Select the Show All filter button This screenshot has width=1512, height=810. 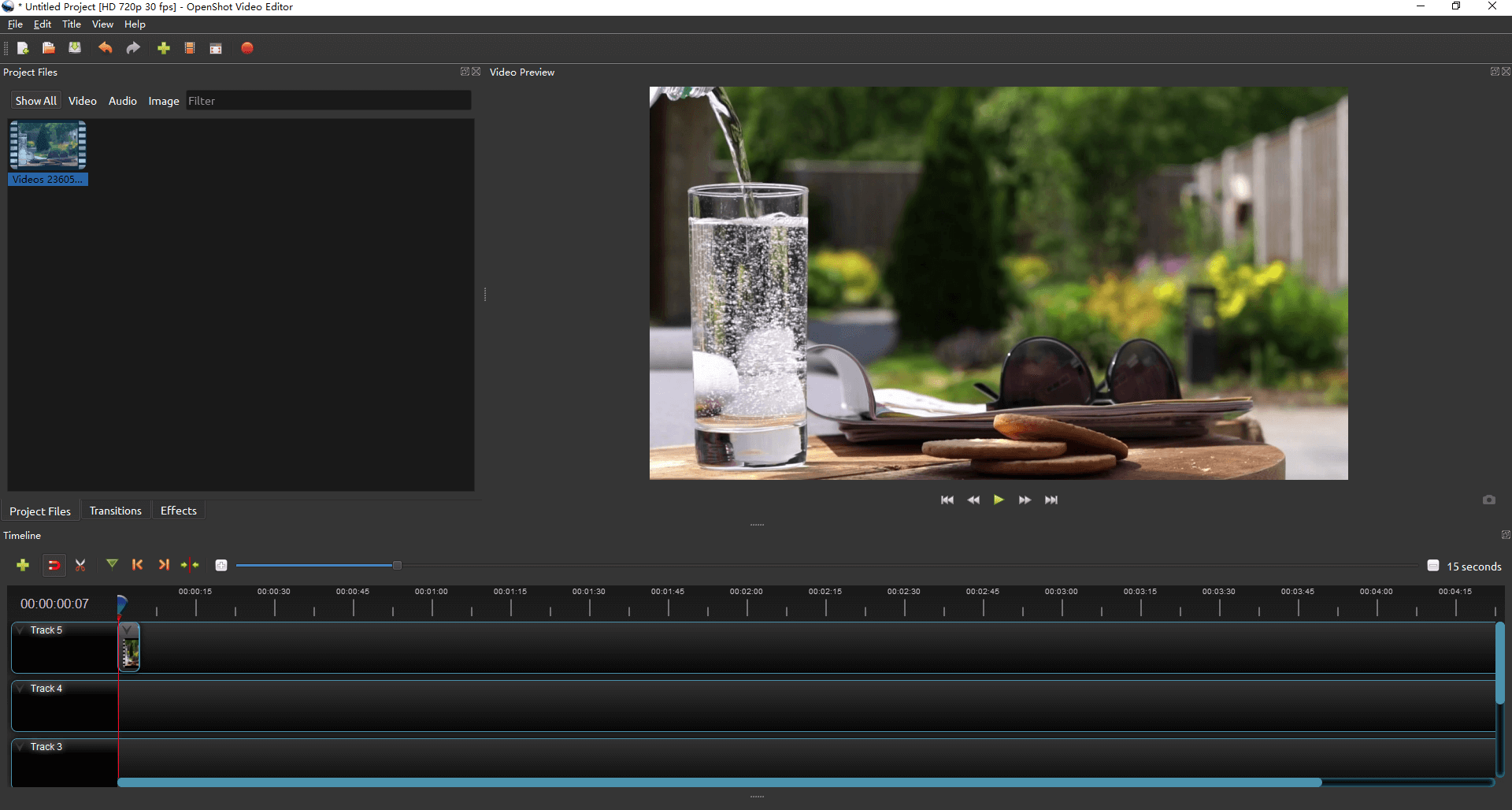click(x=36, y=101)
